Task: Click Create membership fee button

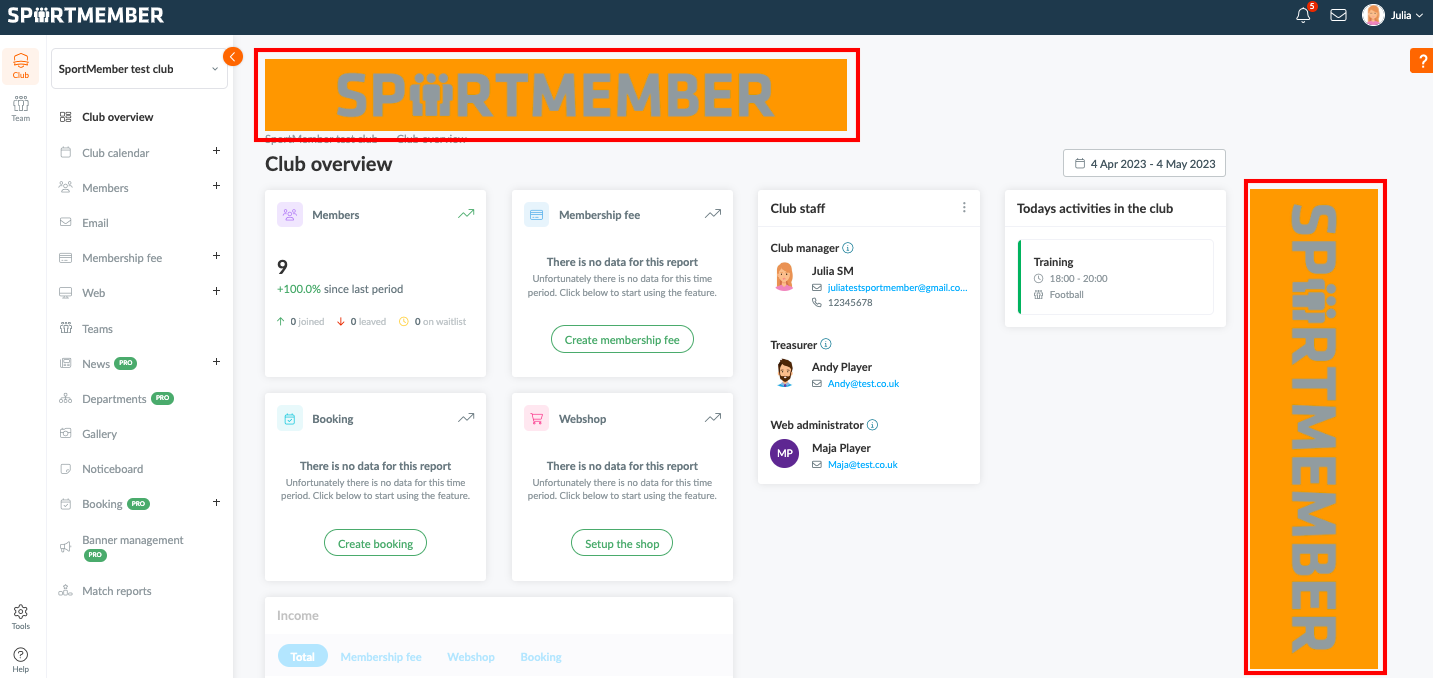Action: click(x=622, y=339)
